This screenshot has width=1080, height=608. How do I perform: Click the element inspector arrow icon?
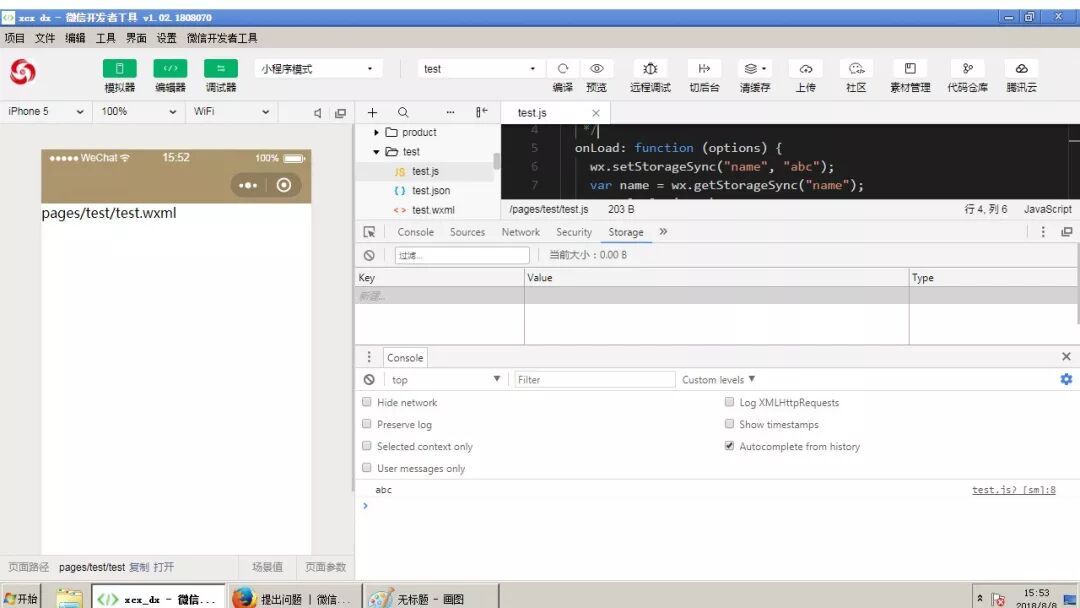point(369,232)
